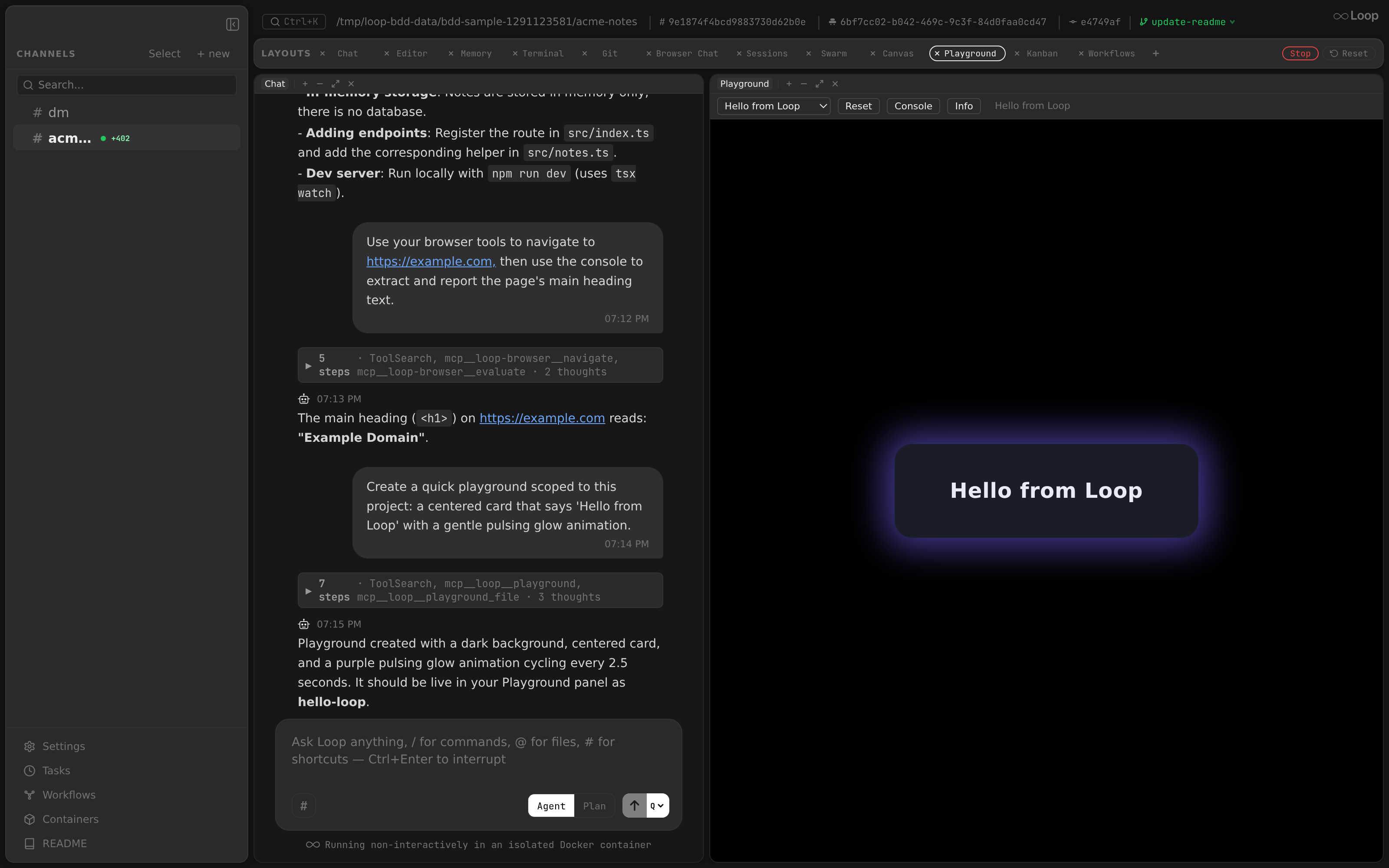Image resolution: width=1389 pixels, height=868 pixels.
Task: Open the Ctrl+K search box
Action: pos(294,22)
